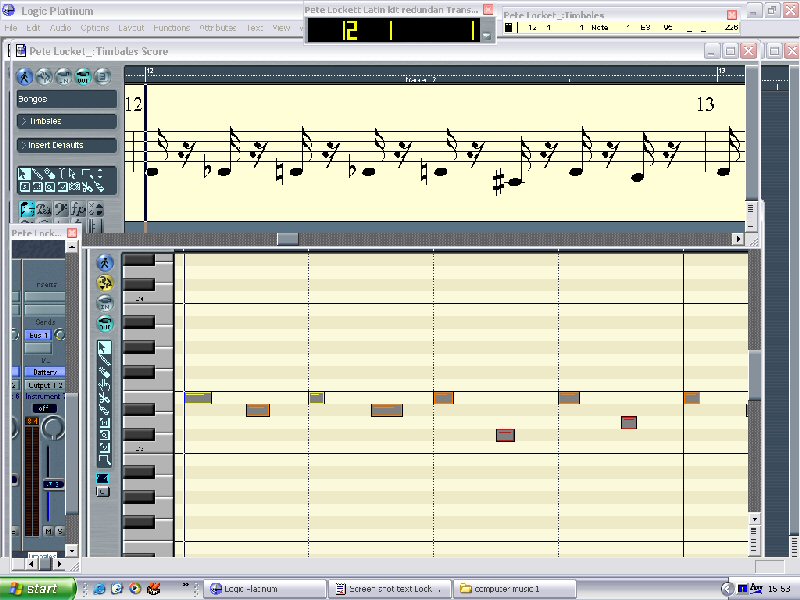
Task: Select the Pencil tool in the score toolbox
Action: click(39, 174)
